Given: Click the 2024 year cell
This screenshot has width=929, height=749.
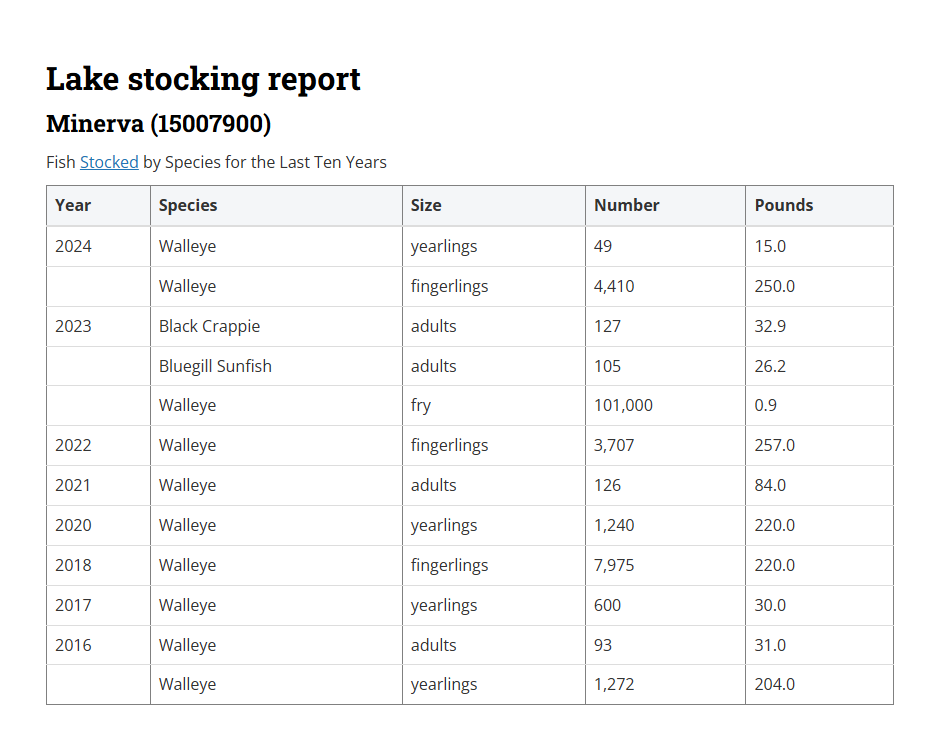Looking at the screenshot, I should 73,246.
